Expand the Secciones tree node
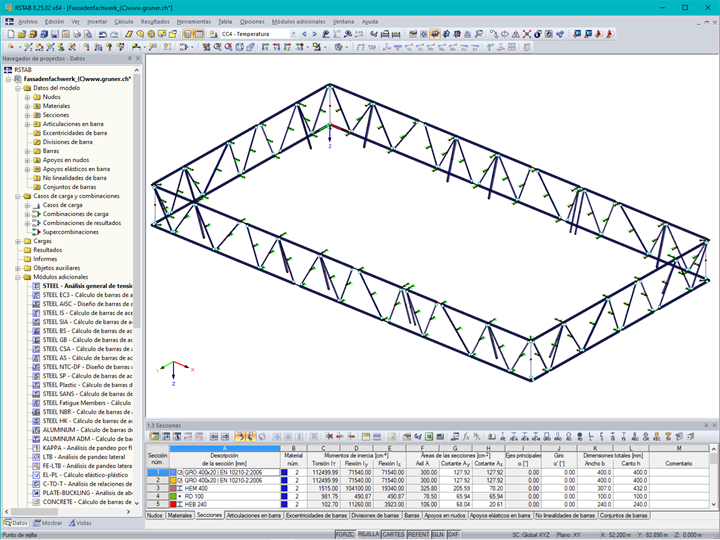720x540 pixels. tap(28, 115)
